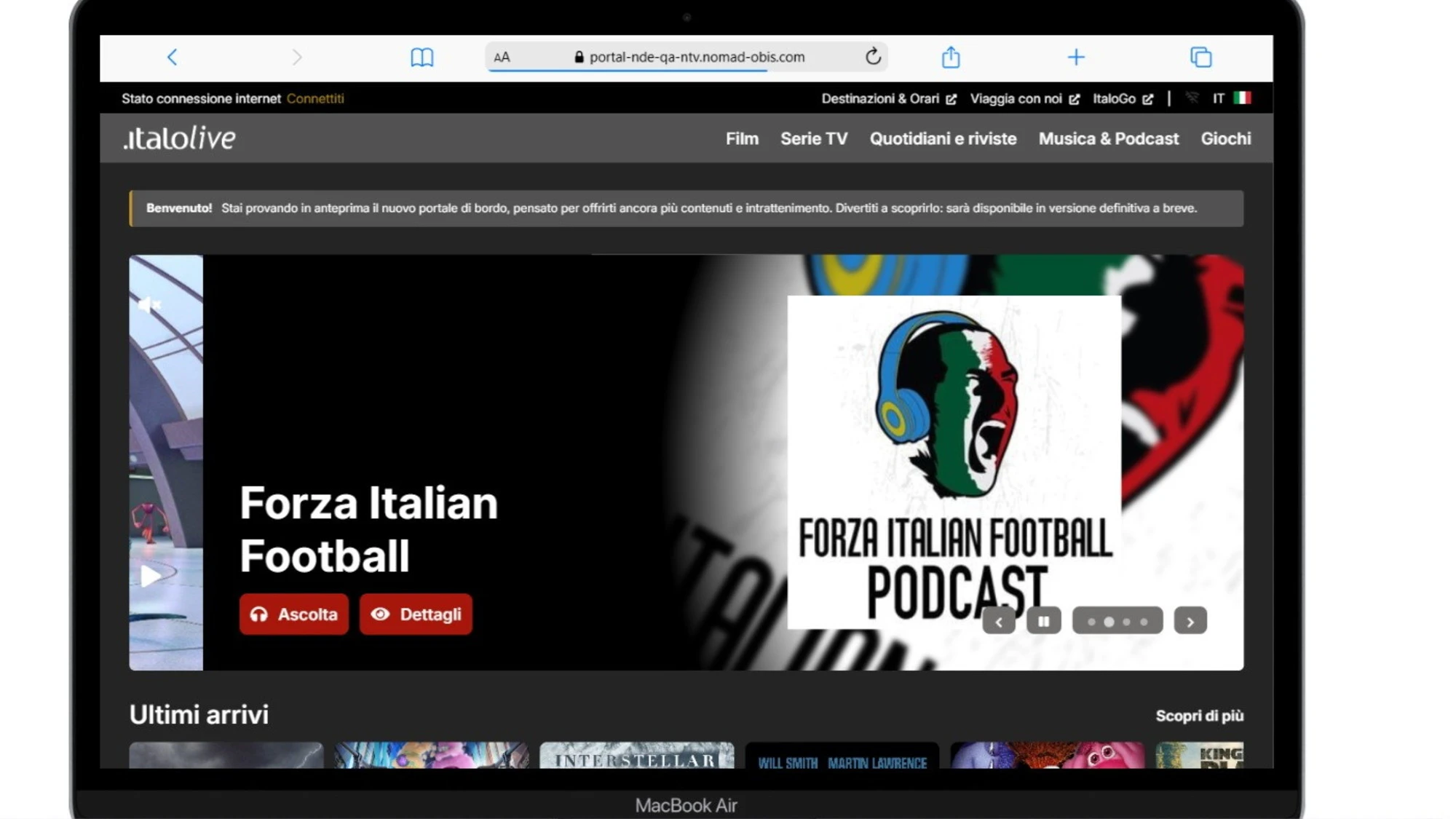
Task: Play the previous slide video preview
Action: point(151,576)
